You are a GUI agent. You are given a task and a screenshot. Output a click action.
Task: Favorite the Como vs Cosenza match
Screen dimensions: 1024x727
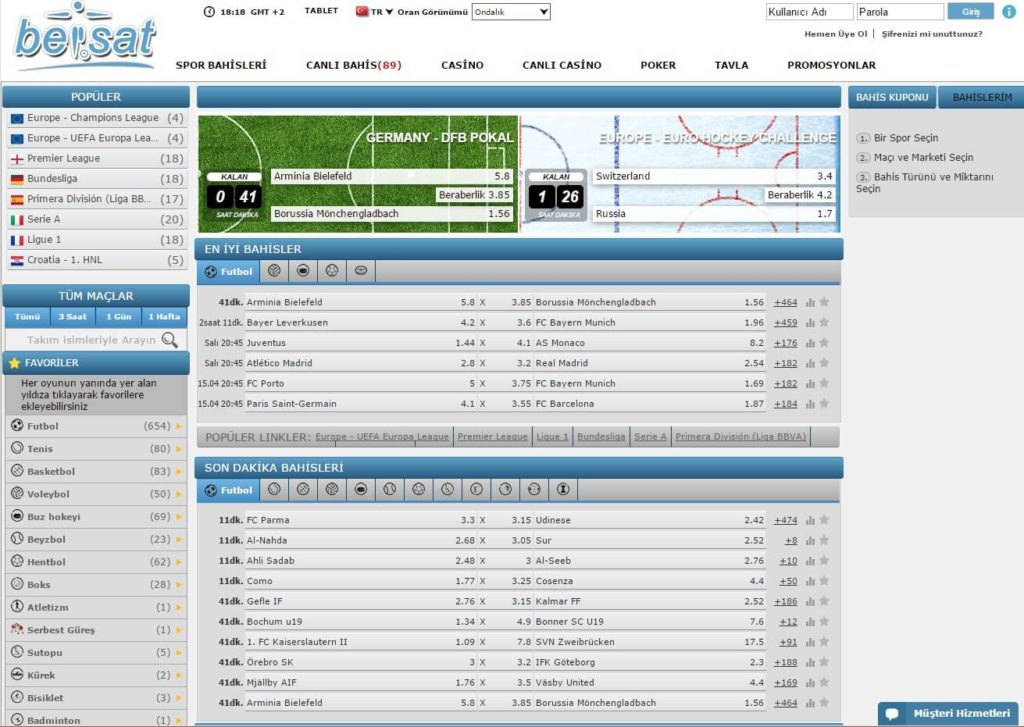point(824,581)
